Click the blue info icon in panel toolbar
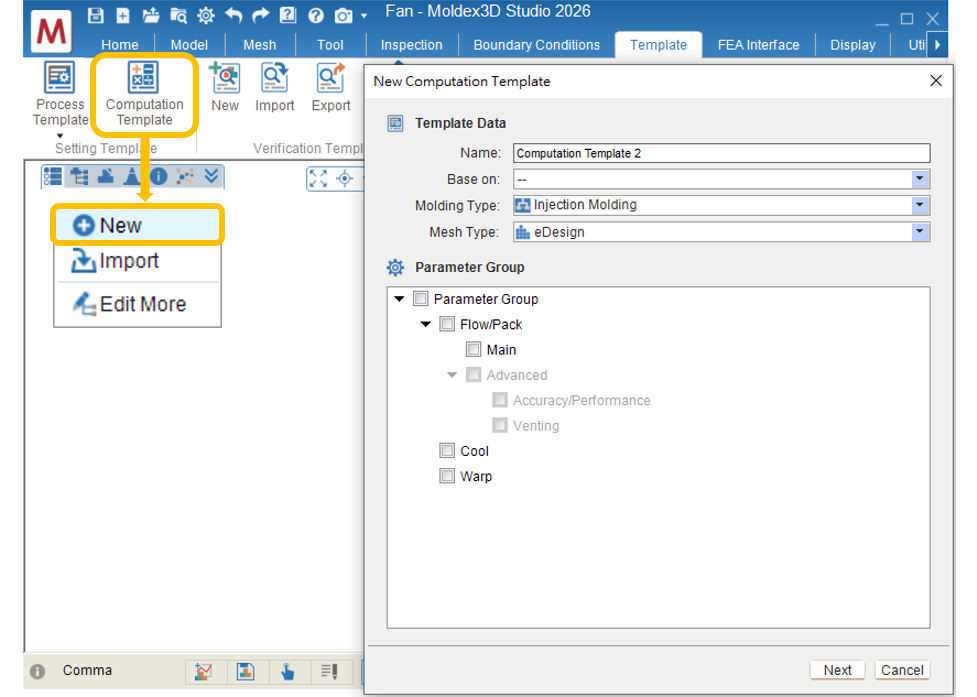Image resolution: width=977 pixels, height=697 pixels. pos(159,177)
